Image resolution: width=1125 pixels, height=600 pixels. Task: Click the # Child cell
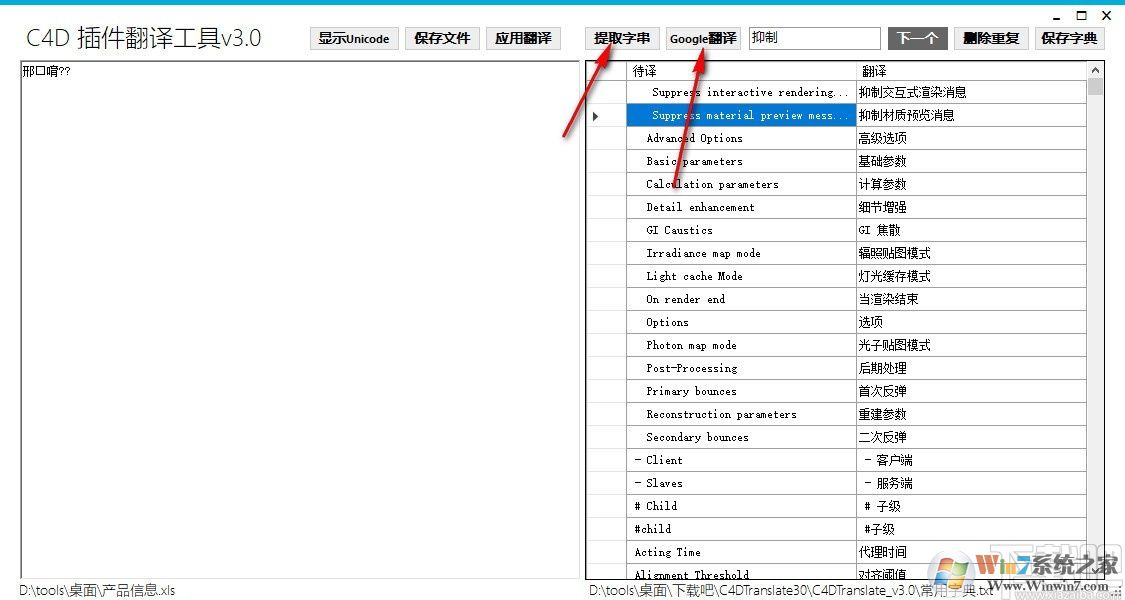[741, 506]
